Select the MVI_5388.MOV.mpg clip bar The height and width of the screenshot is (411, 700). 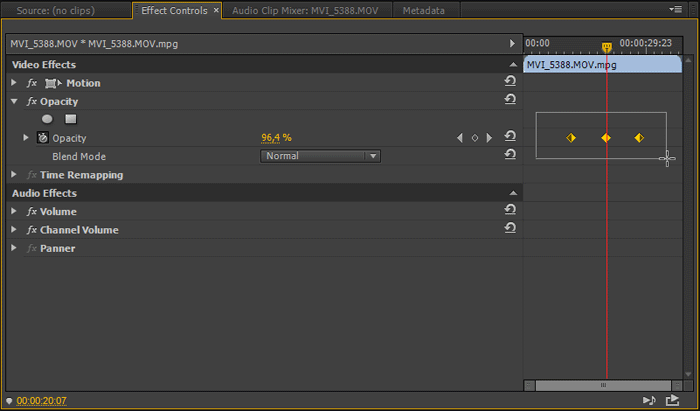pyautogui.click(x=602, y=65)
